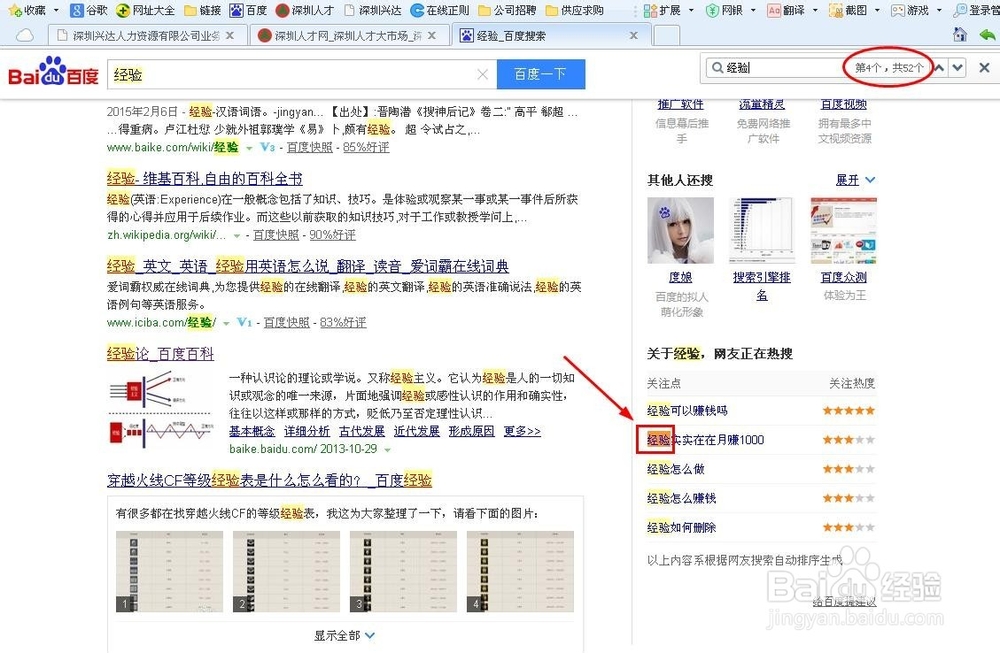Expand the 翻译 tool dropdown arrow
The height and width of the screenshot is (653, 1000).
coord(815,10)
